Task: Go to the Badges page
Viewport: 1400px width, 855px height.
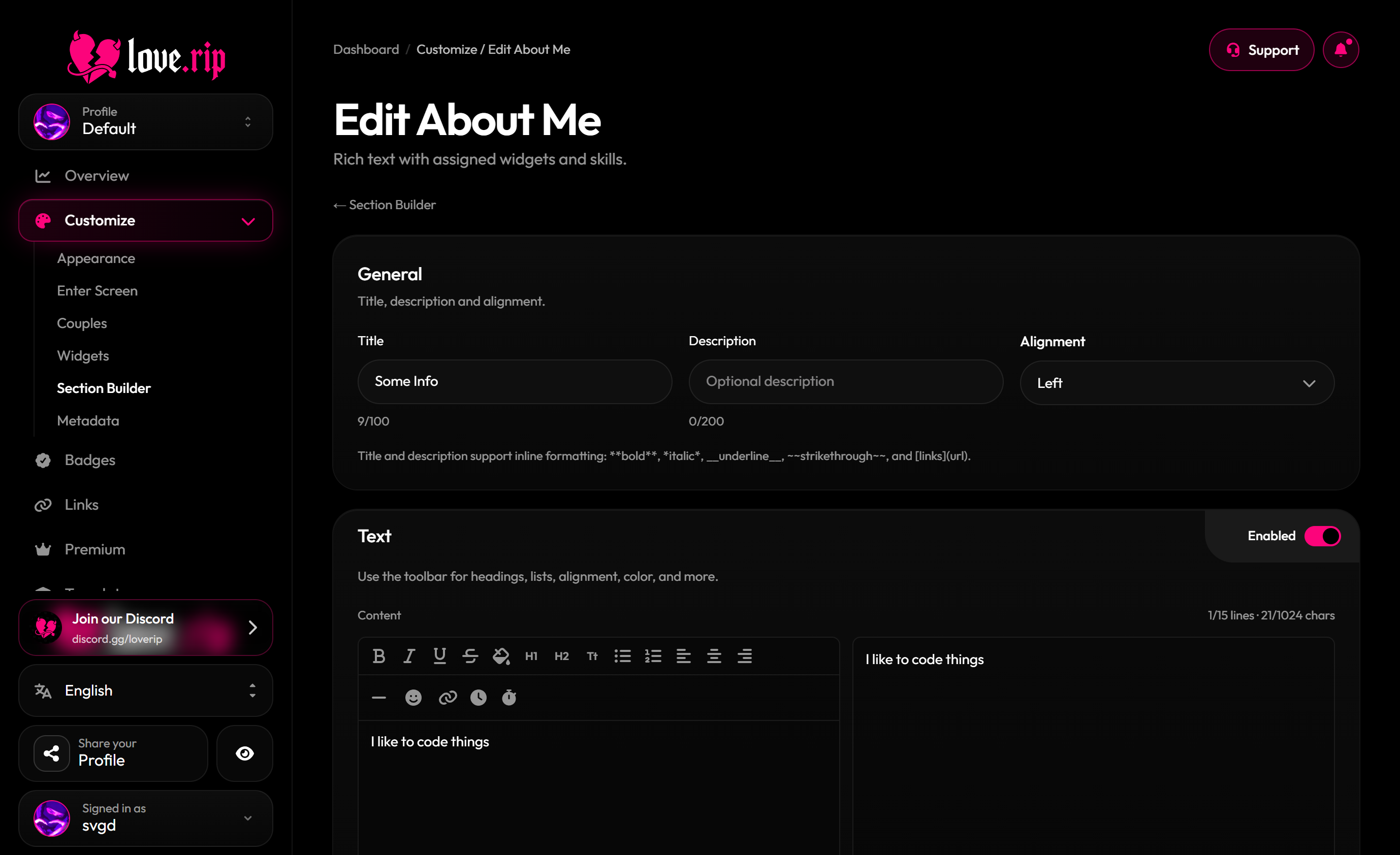Action: coord(90,460)
